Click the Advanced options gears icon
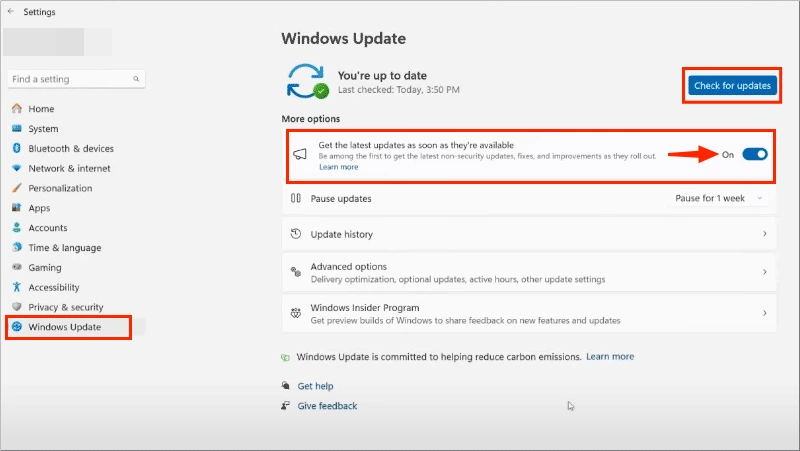 [296, 272]
